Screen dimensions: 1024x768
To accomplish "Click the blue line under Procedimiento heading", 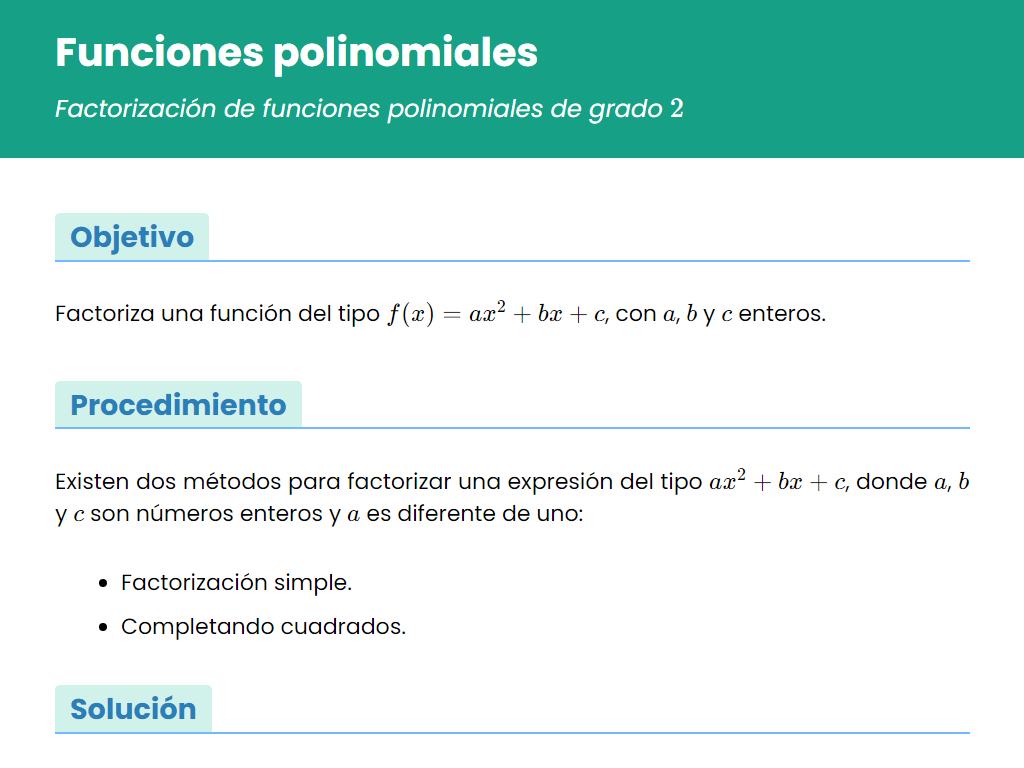I will pos(513,428).
